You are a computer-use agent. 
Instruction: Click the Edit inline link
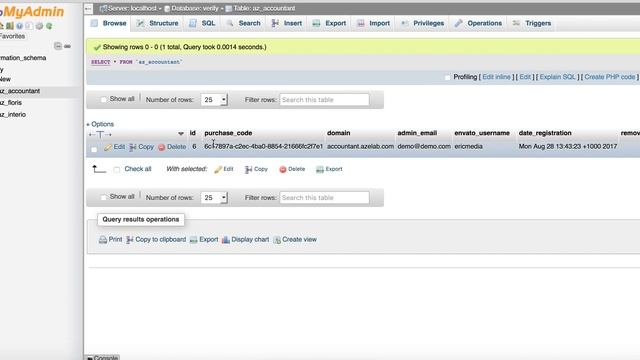coord(496,77)
